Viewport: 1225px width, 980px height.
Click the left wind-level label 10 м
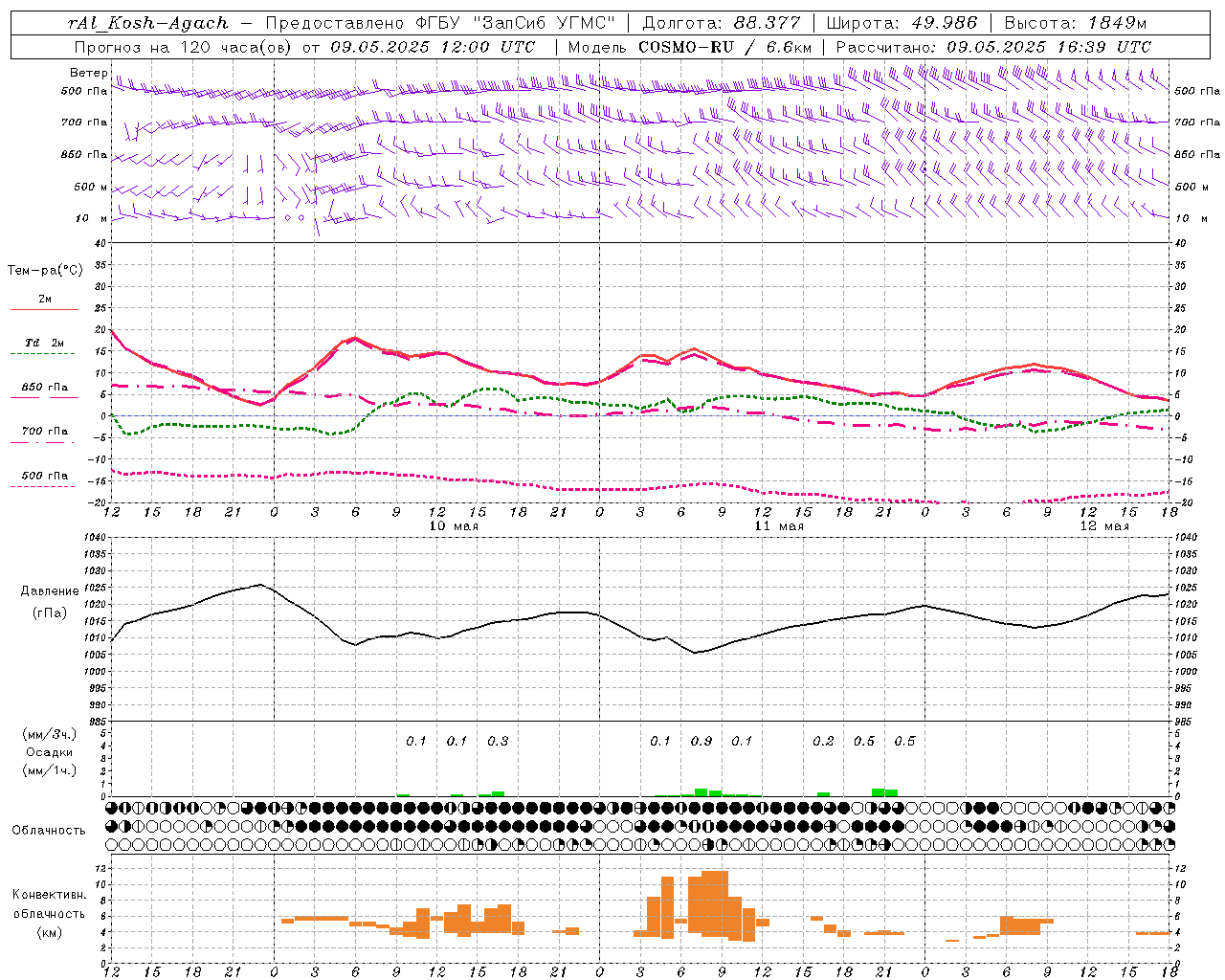[91, 218]
